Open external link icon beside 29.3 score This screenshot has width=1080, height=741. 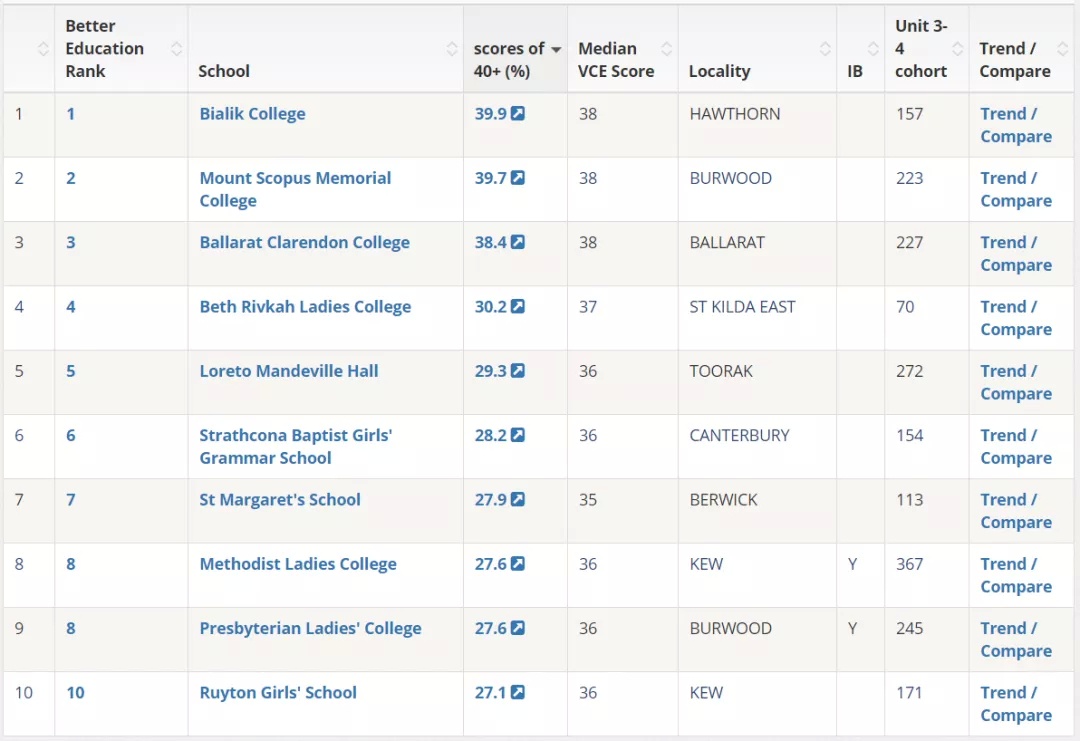pyautogui.click(x=517, y=370)
